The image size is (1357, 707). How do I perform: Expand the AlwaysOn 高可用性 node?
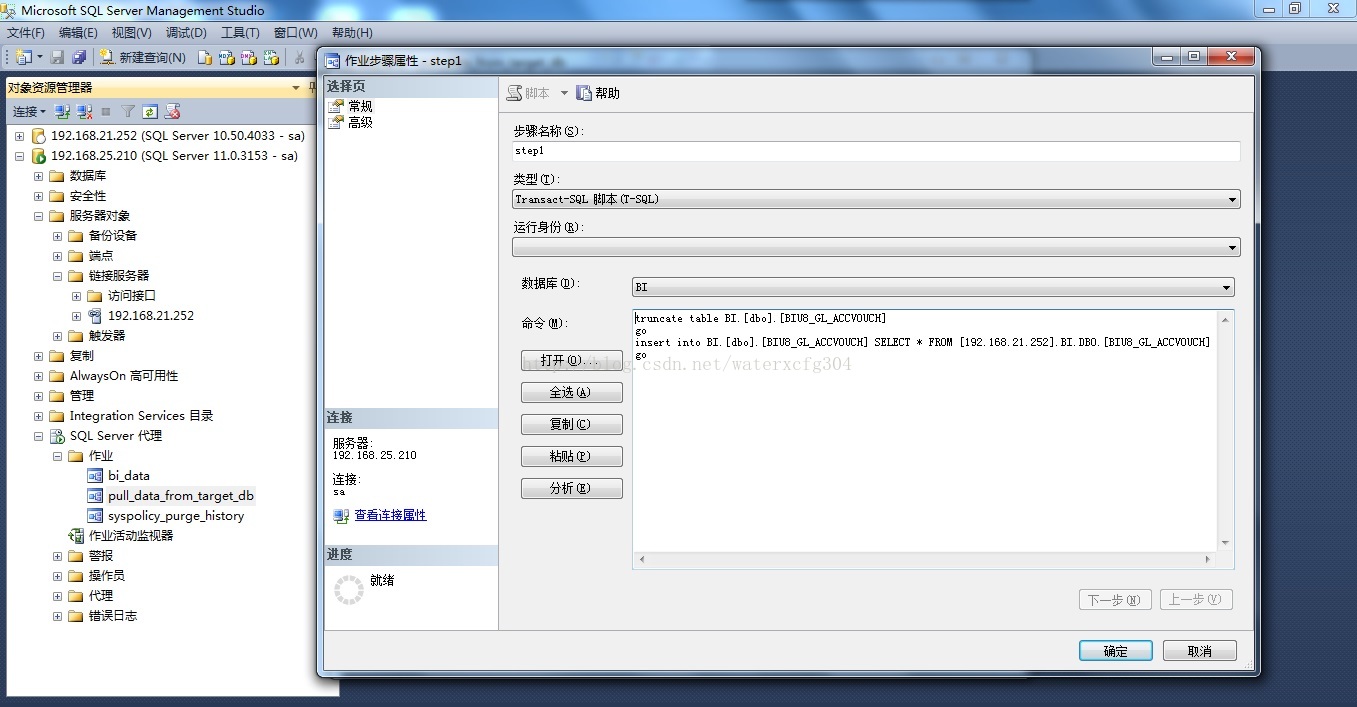point(38,376)
